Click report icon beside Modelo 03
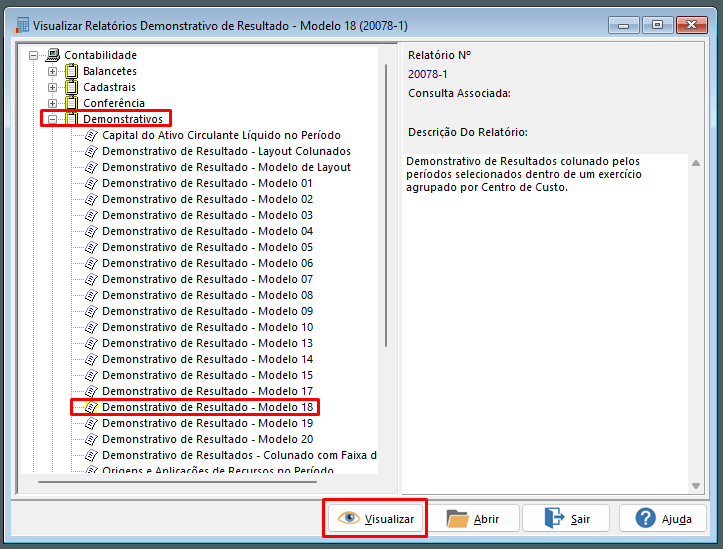Image resolution: width=723 pixels, height=549 pixels. [91, 215]
